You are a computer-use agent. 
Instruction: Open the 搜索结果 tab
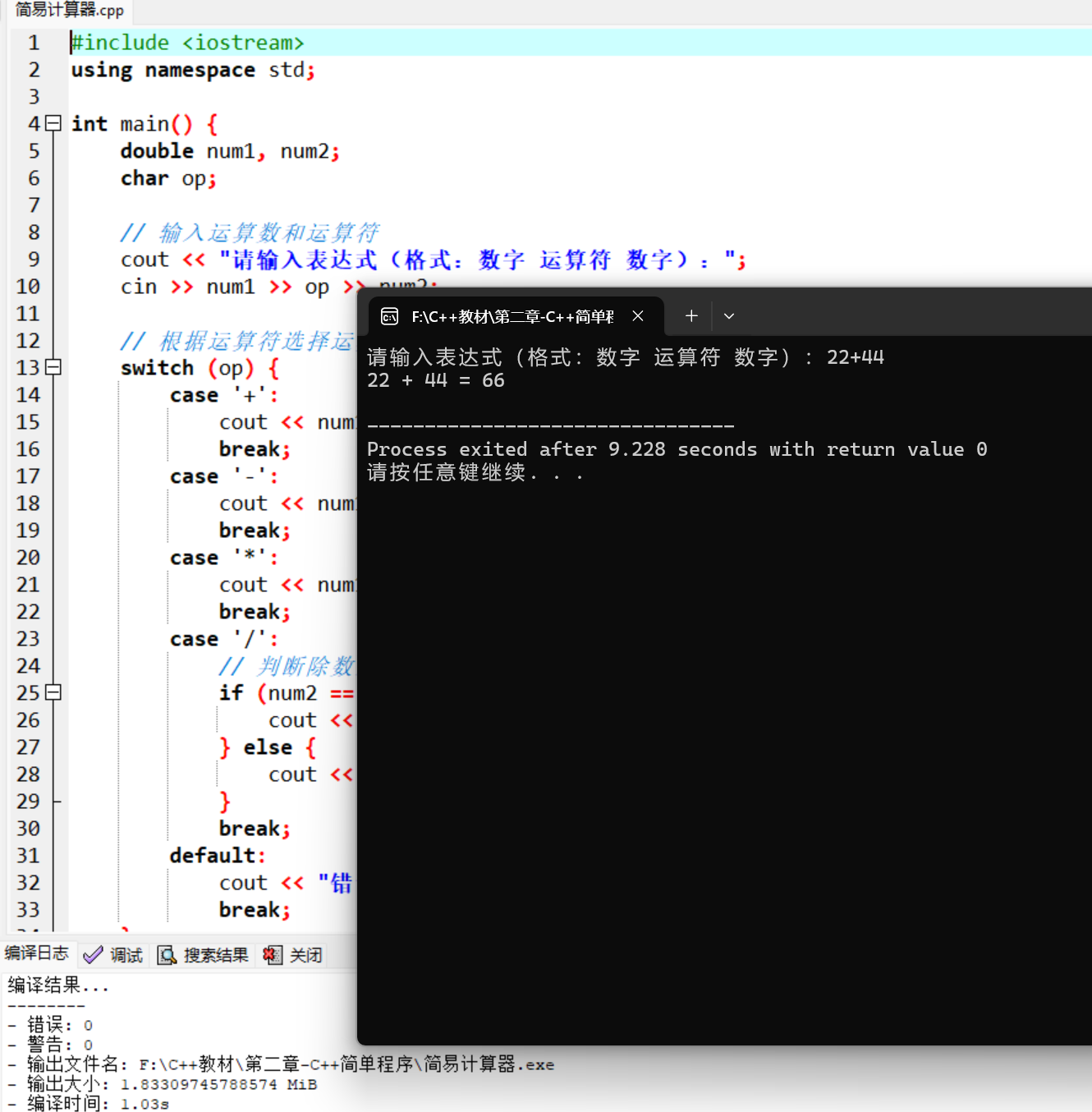coord(203,955)
